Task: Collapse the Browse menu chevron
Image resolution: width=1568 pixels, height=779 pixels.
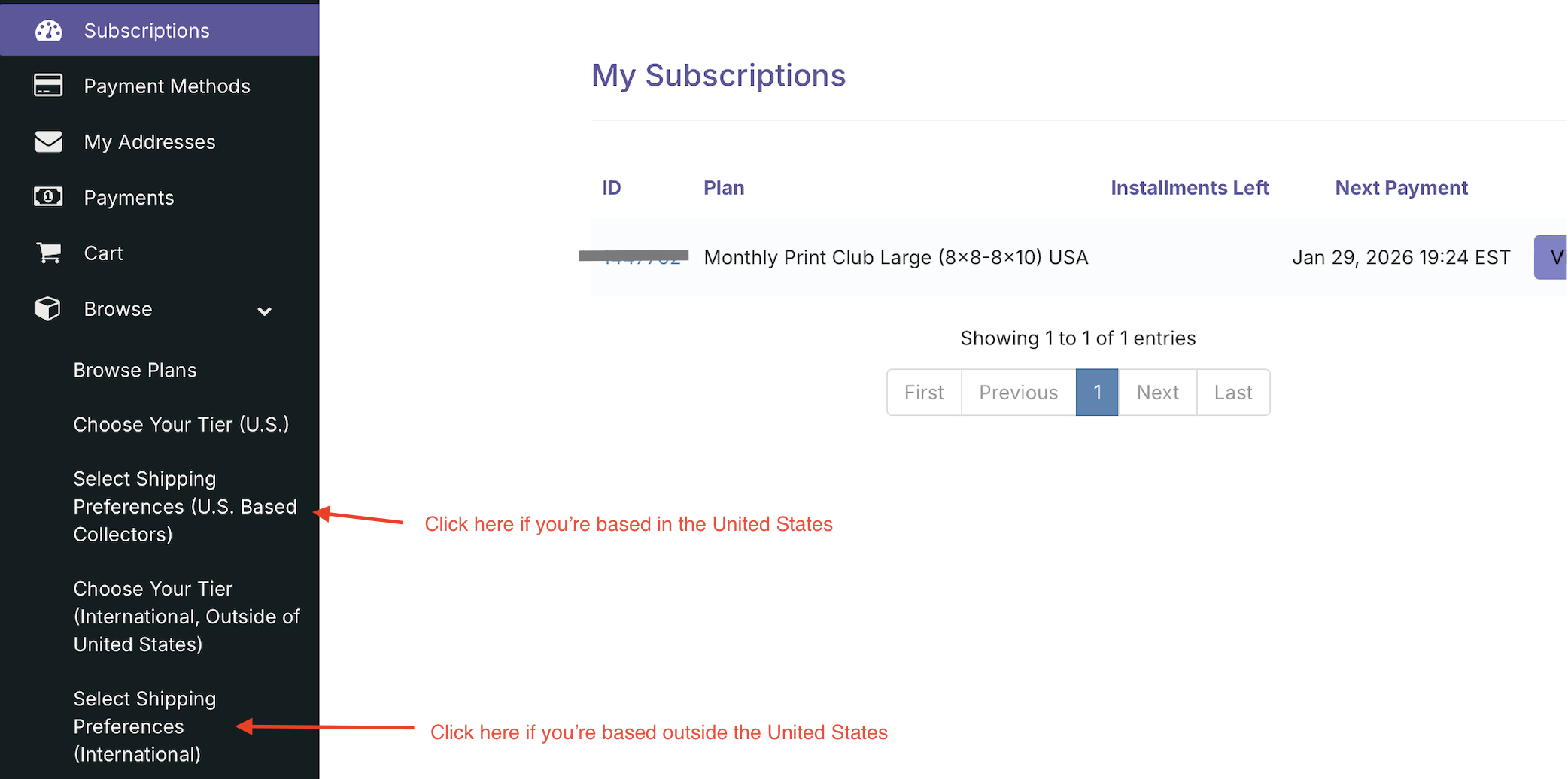Action: point(264,311)
